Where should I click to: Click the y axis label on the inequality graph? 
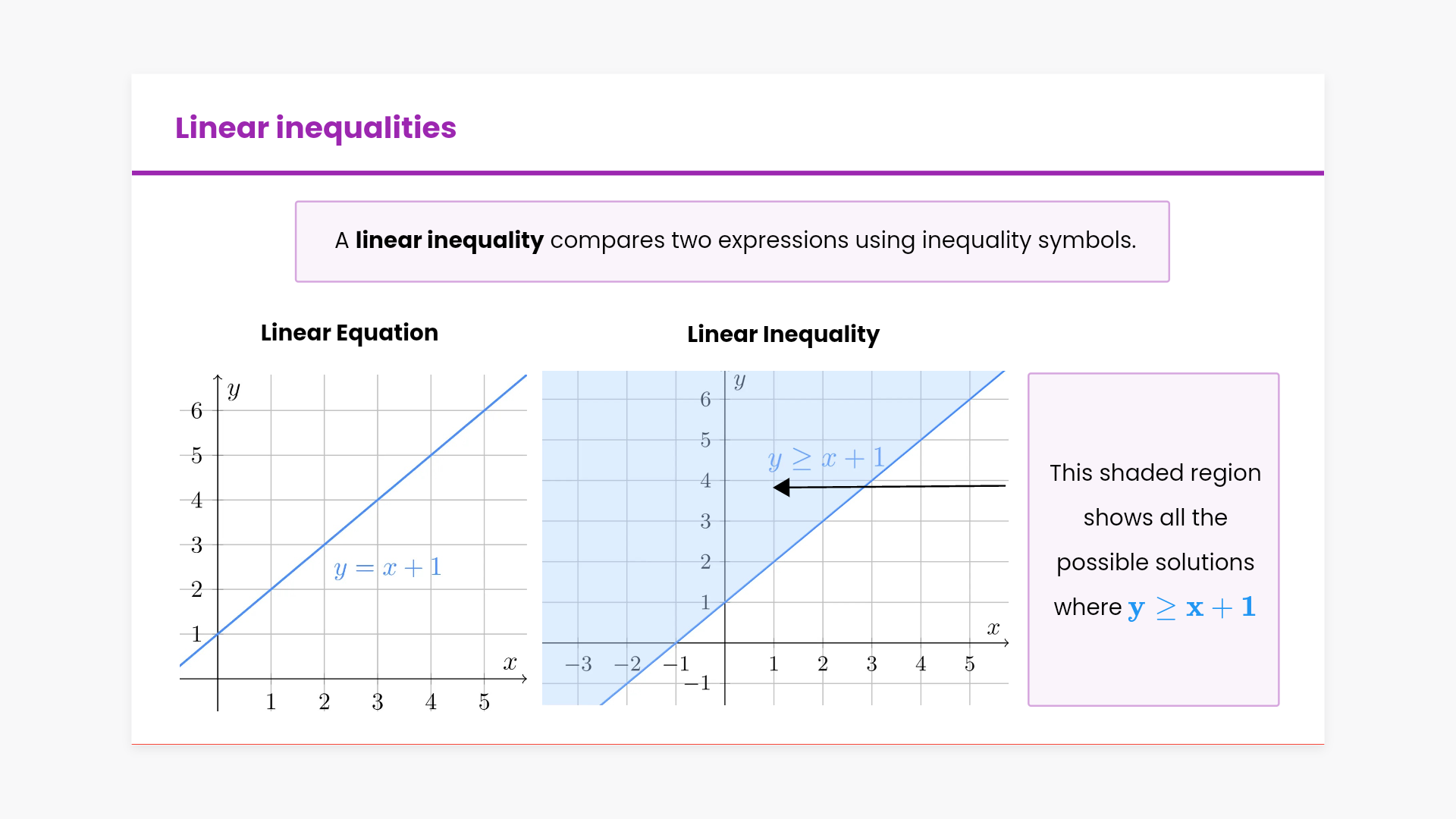[739, 381]
